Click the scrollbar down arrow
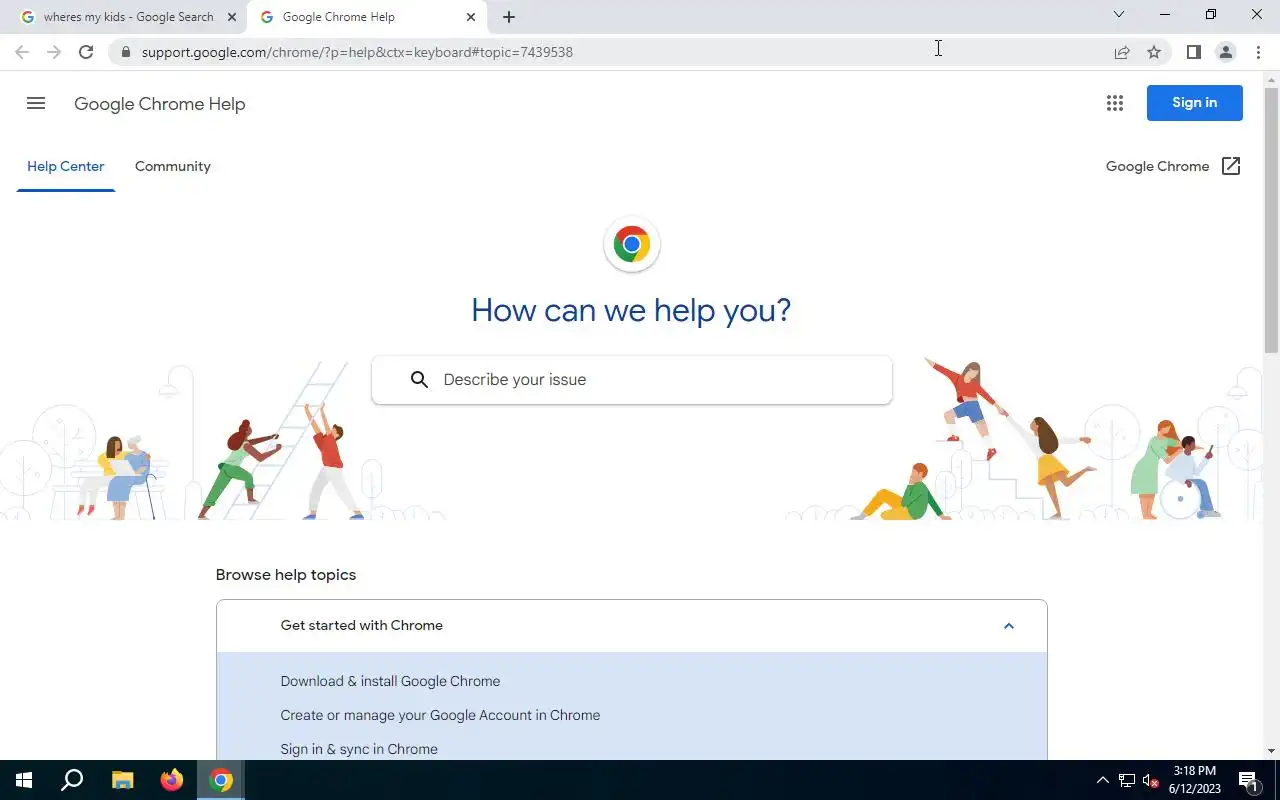This screenshot has width=1280, height=800. (1271, 751)
